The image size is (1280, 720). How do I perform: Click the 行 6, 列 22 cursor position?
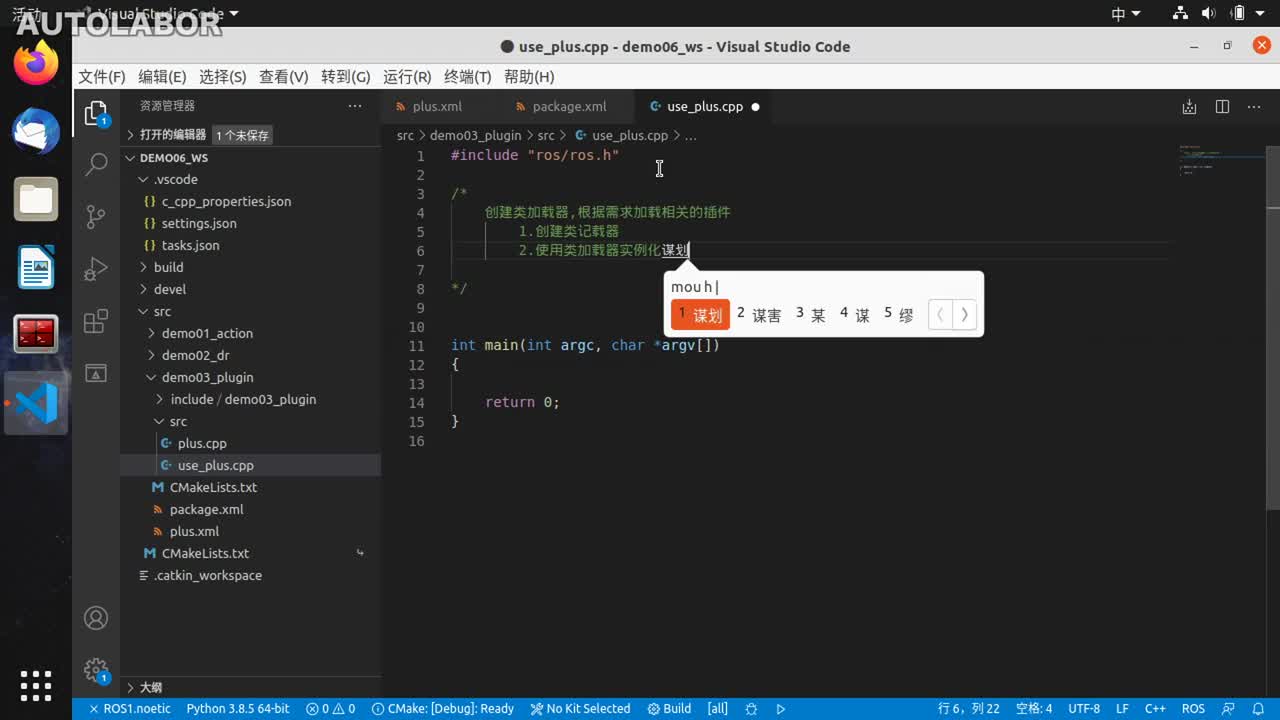[x=968, y=708]
